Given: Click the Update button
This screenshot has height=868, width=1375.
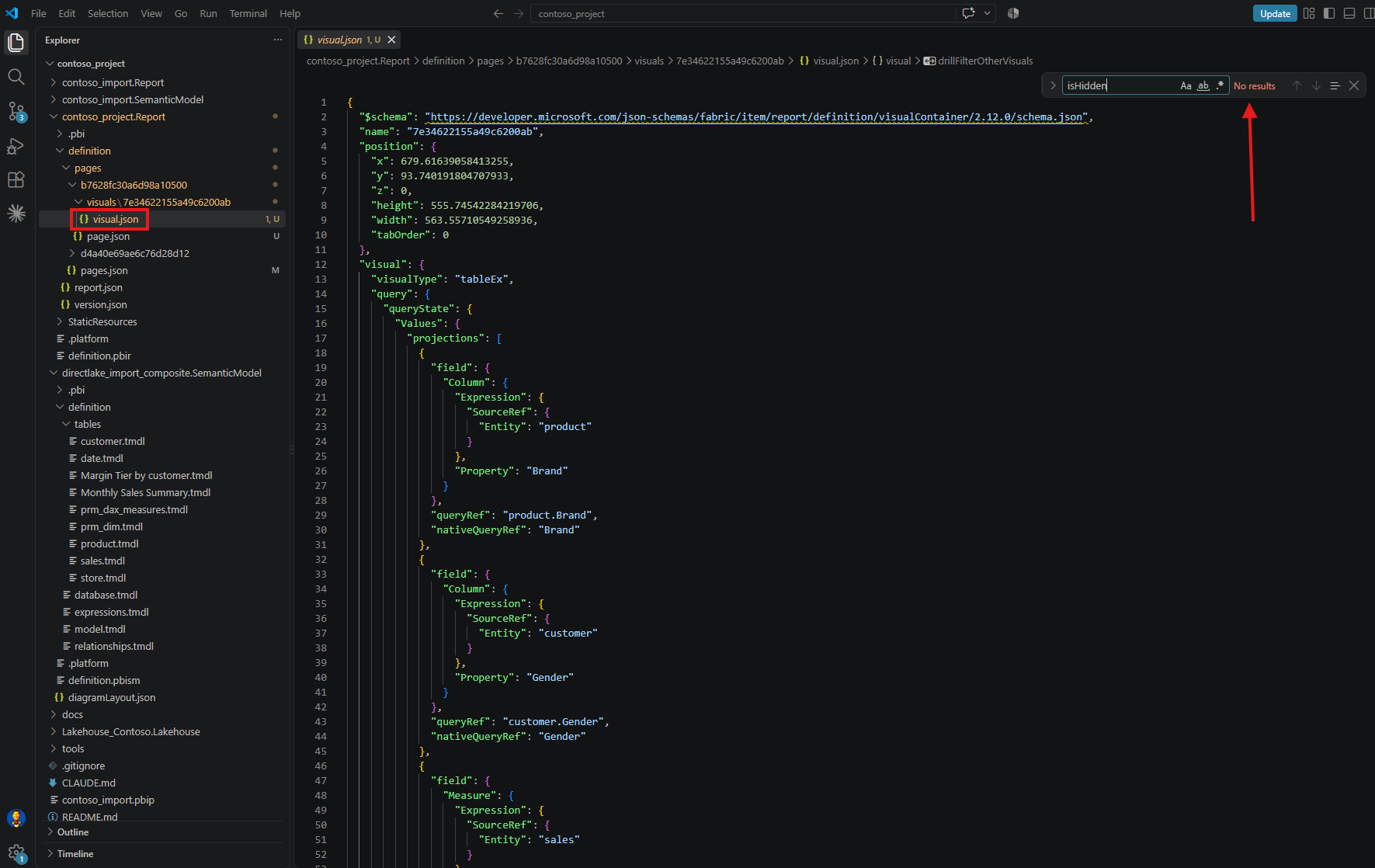Looking at the screenshot, I should (x=1275, y=13).
